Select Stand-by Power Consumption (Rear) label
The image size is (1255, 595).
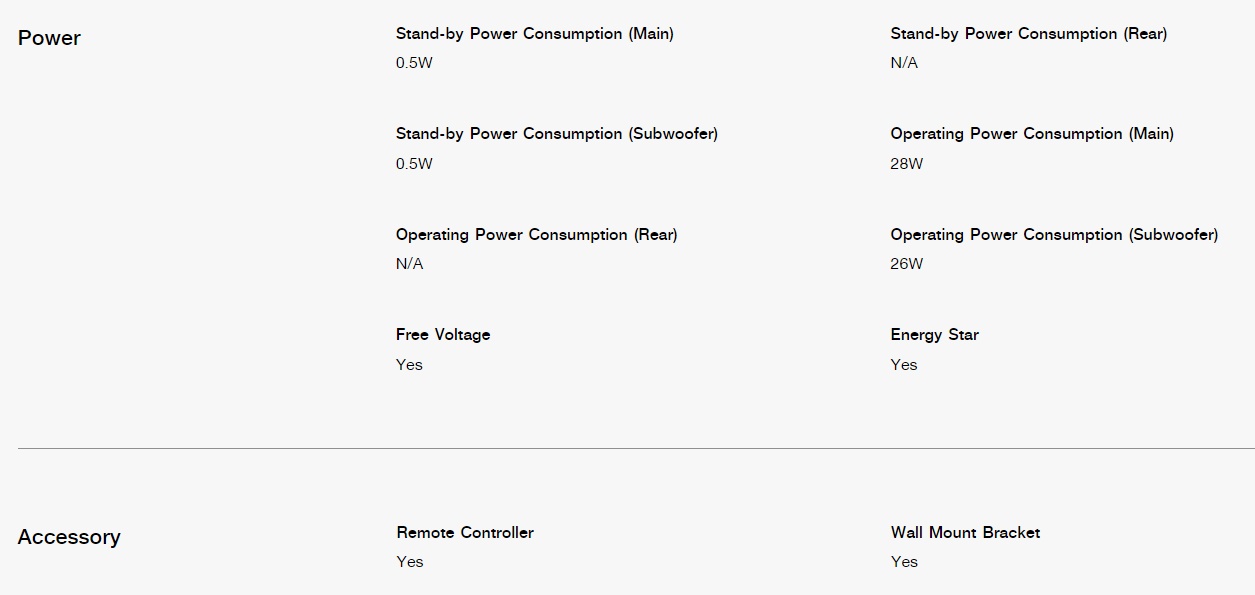click(x=1029, y=34)
